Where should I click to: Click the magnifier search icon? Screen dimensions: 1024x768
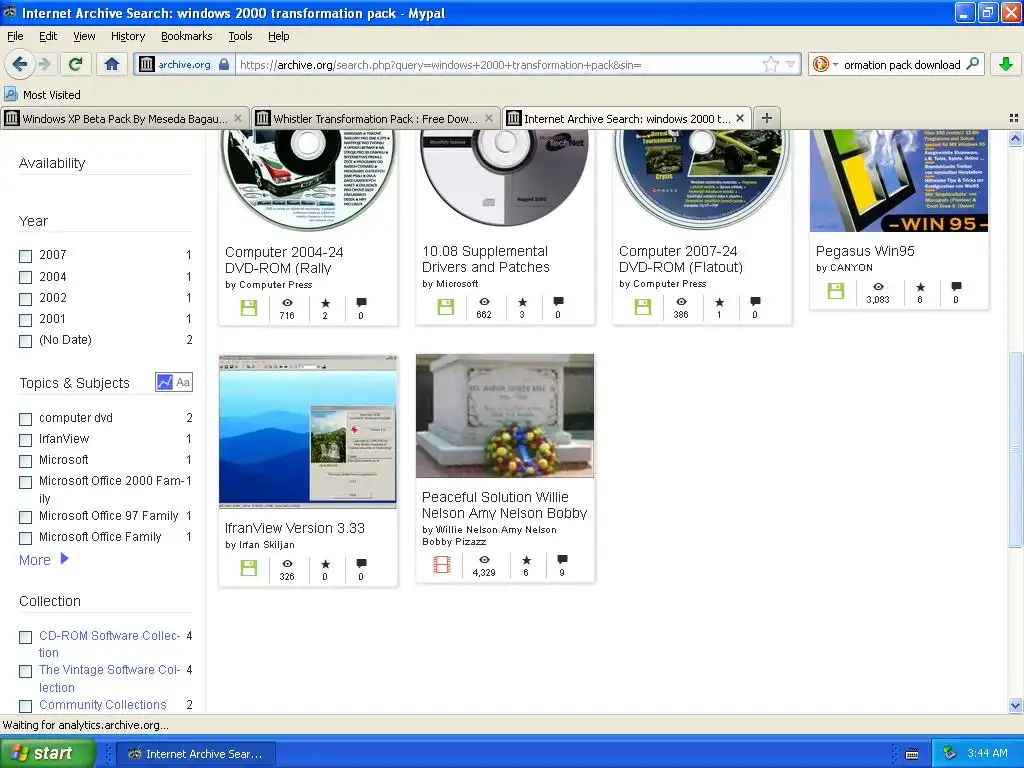click(x=972, y=64)
